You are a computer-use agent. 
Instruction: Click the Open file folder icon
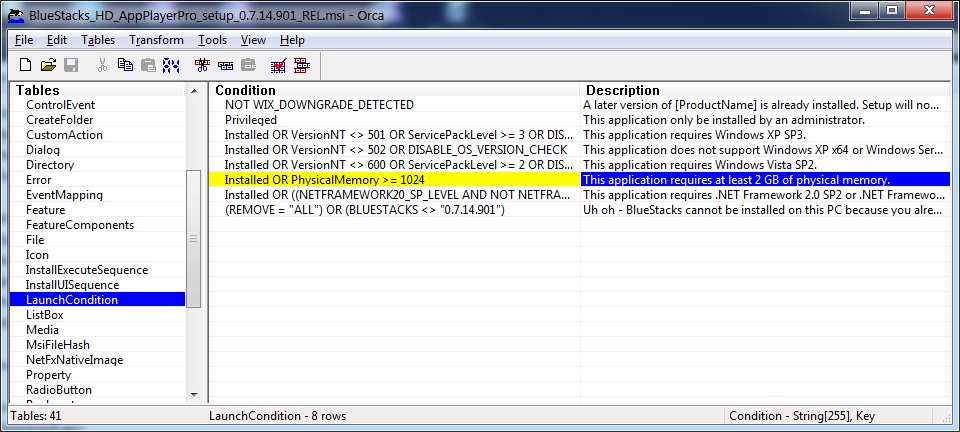pos(48,65)
